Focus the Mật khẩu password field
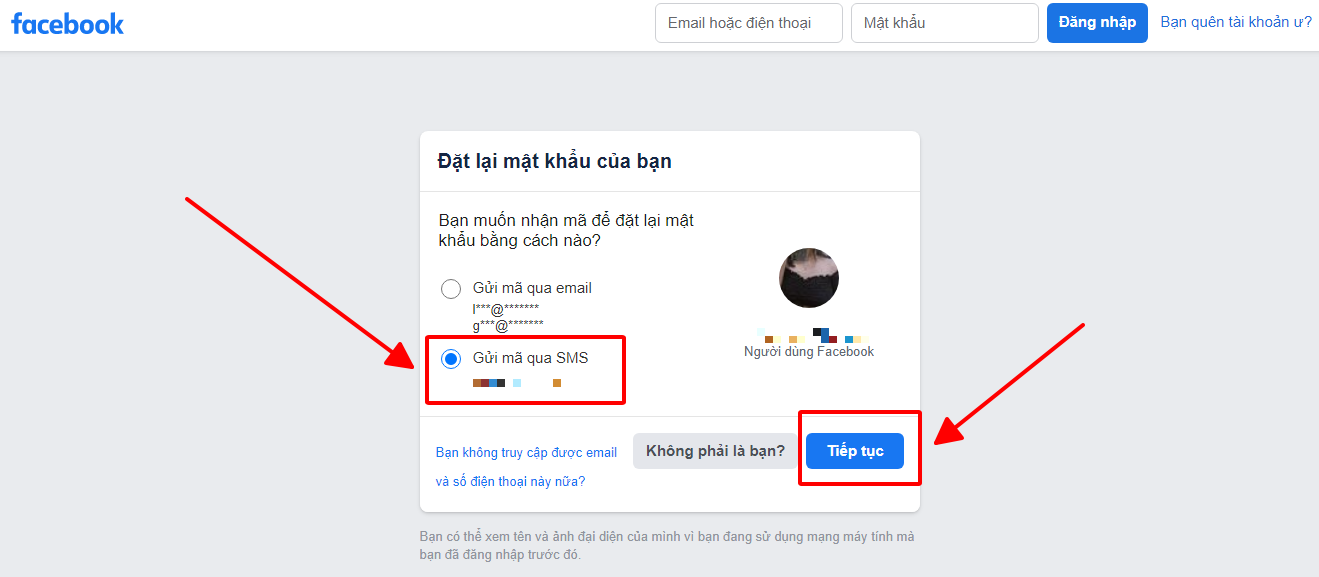This screenshot has width=1319, height=577. coord(945,23)
